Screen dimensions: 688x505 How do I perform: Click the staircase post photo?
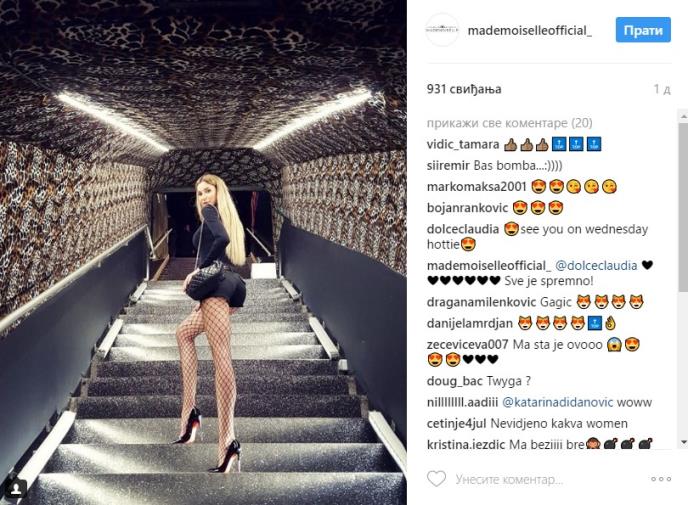click(203, 252)
